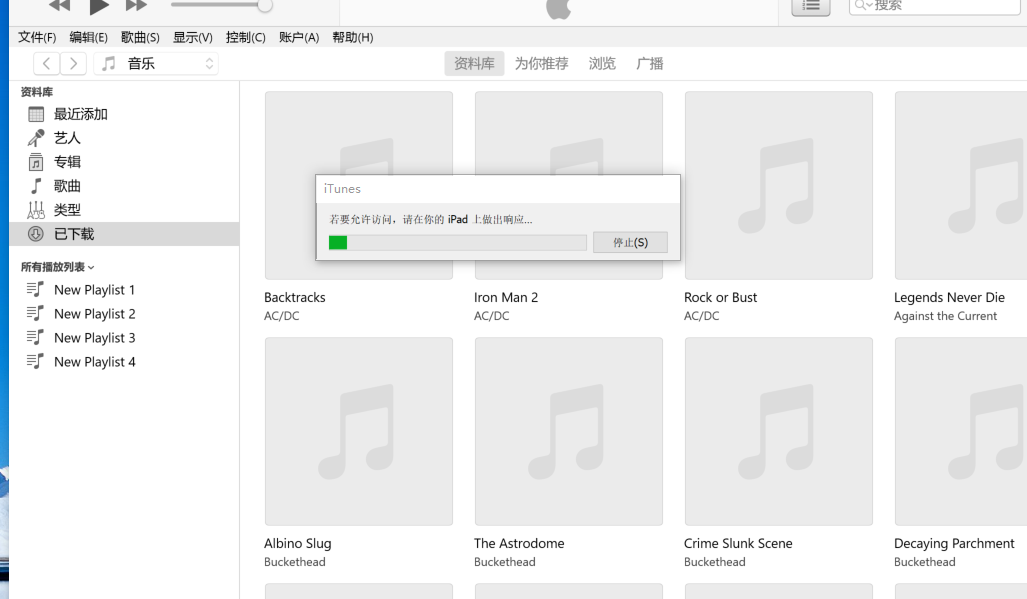Select 专辑 in the sidebar
1027x599 pixels.
[124, 162]
